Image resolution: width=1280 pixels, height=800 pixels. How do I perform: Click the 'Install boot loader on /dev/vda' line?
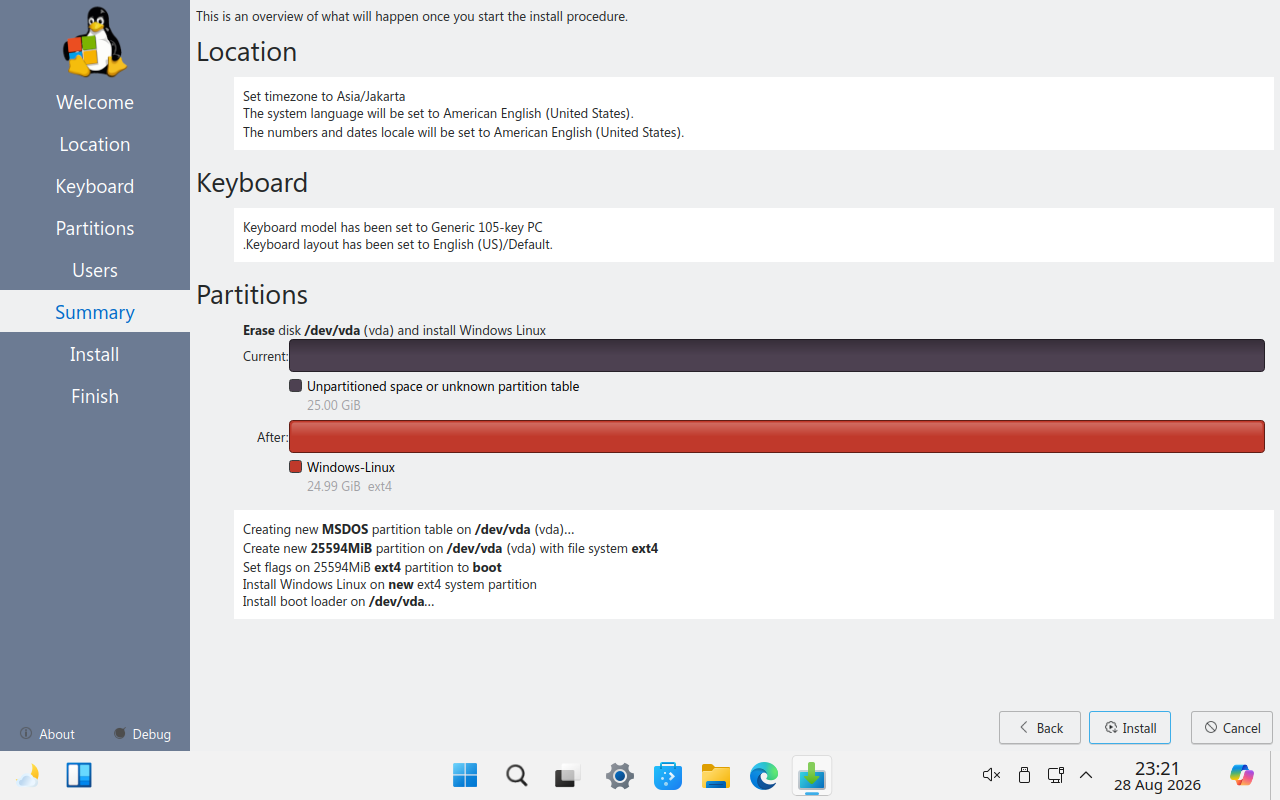pos(338,602)
